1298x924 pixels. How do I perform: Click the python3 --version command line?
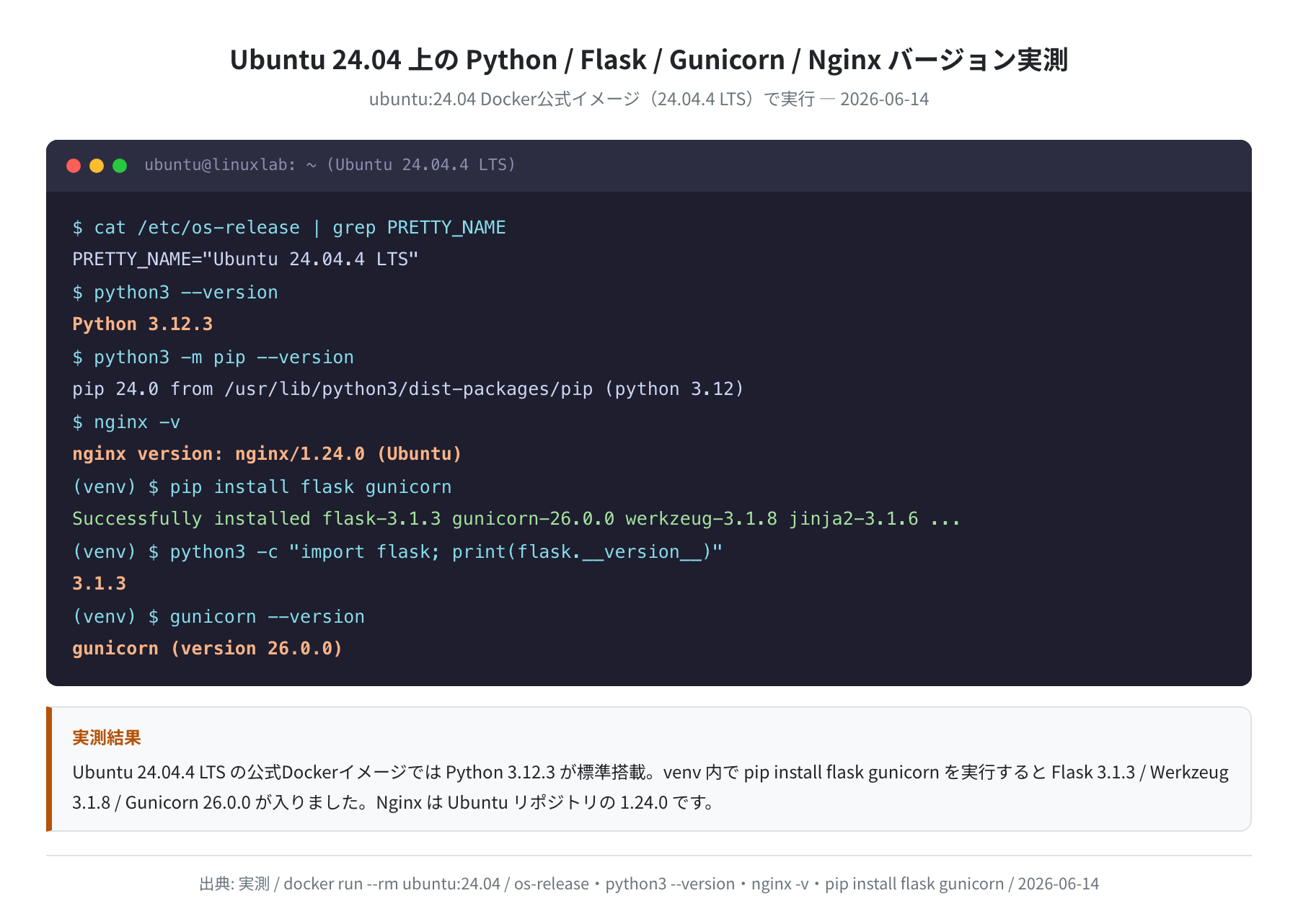coord(175,293)
